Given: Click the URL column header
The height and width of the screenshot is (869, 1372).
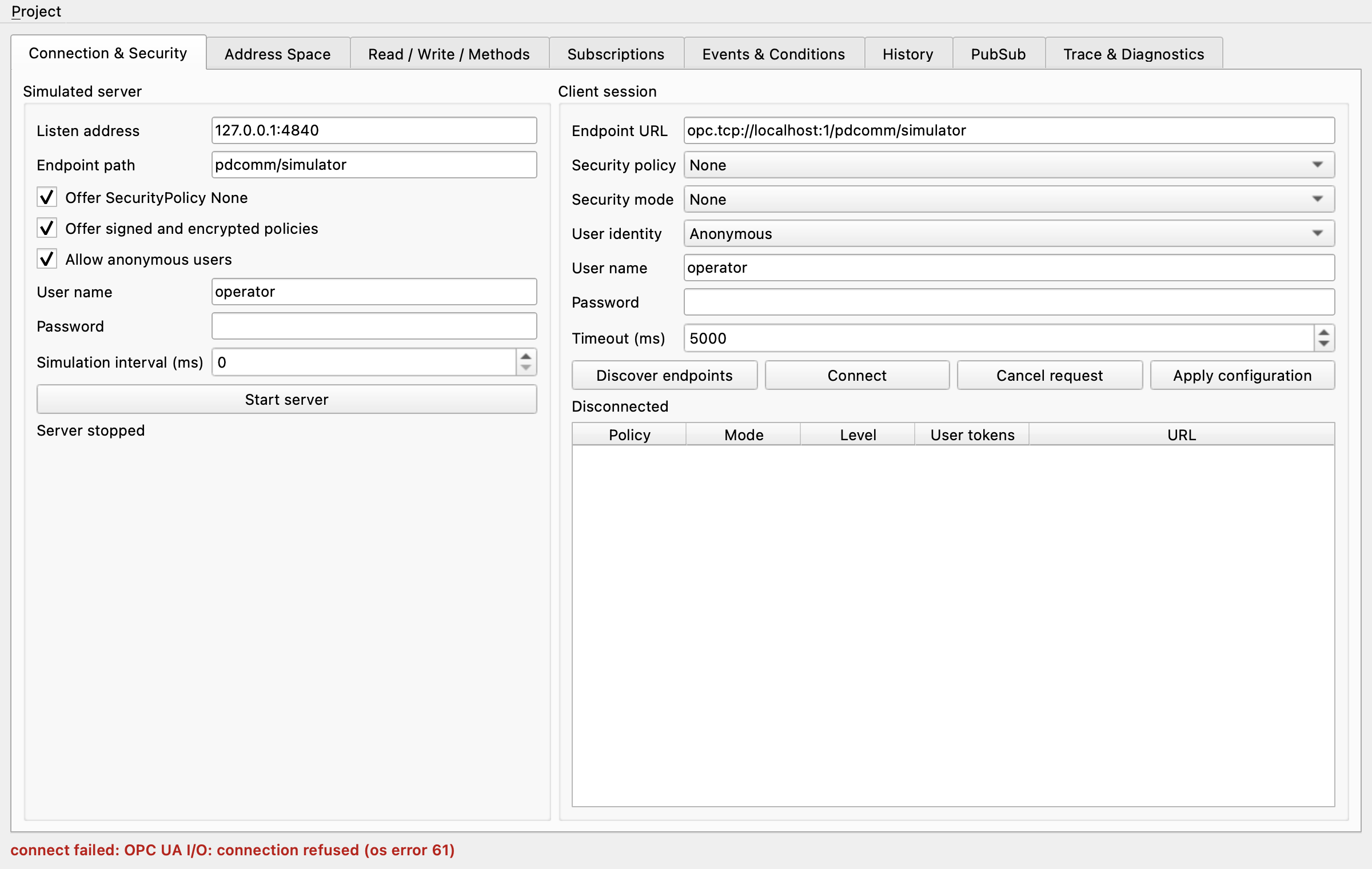Looking at the screenshot, I should 1182,434.
